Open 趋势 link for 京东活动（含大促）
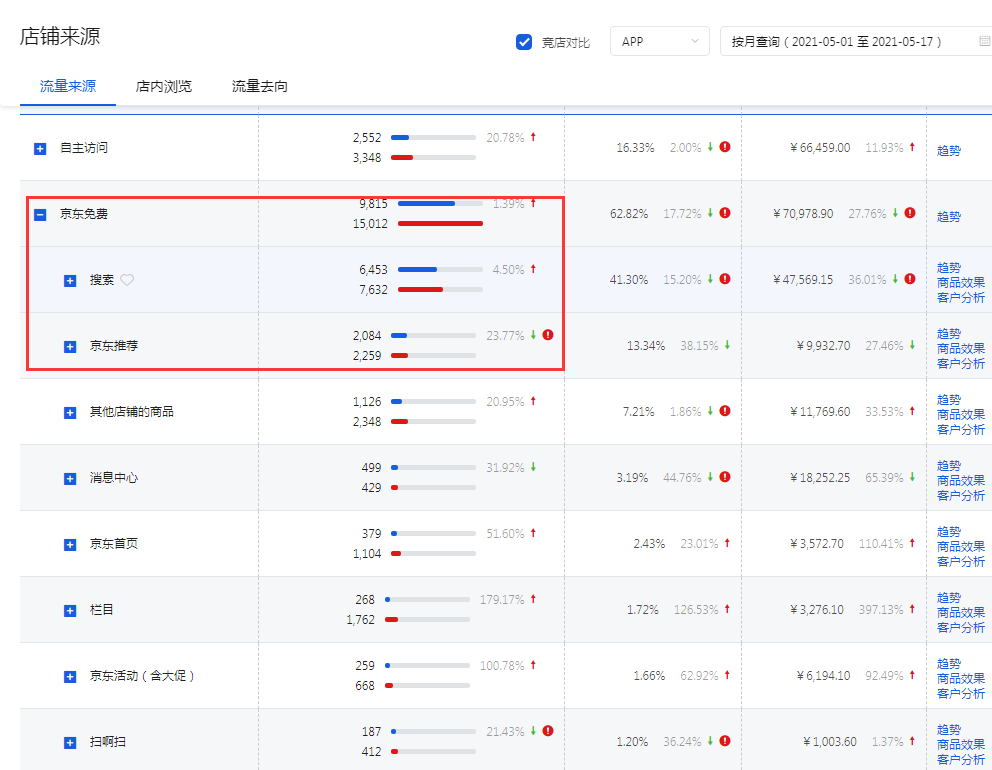The width and height of the screenshot is (992, 770). point(949,664)
